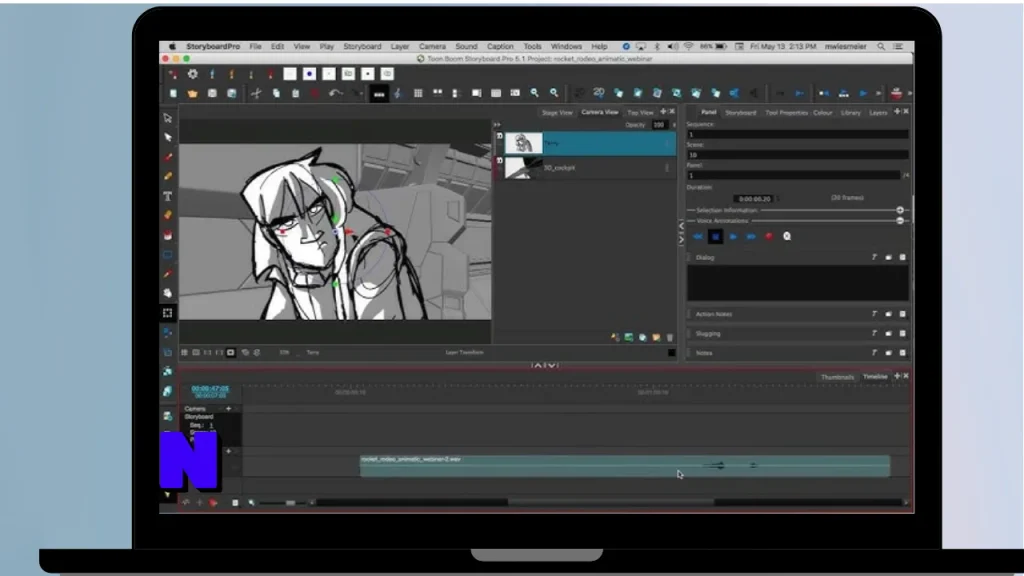Click the Open folder icon in toolbar
Viewport: 1024px width, 576px height.
pos(193,93)
